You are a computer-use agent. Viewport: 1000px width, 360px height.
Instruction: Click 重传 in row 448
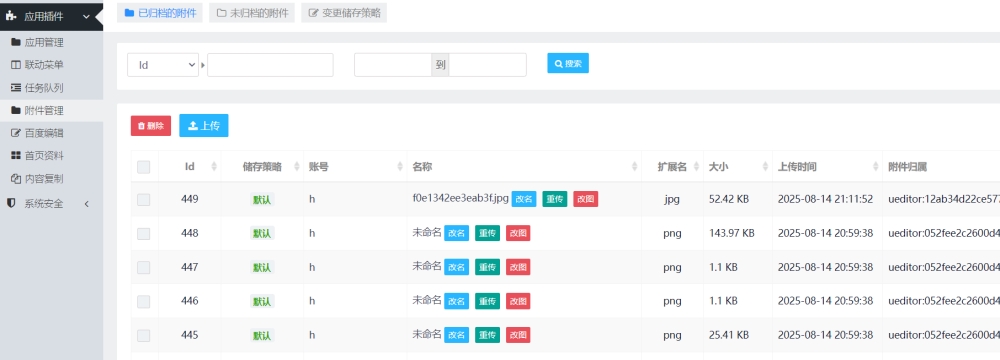[487, 233]
